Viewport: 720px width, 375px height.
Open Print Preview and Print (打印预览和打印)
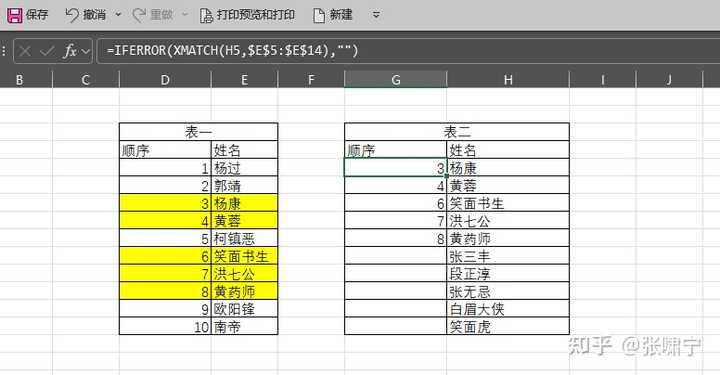point(247,15)
